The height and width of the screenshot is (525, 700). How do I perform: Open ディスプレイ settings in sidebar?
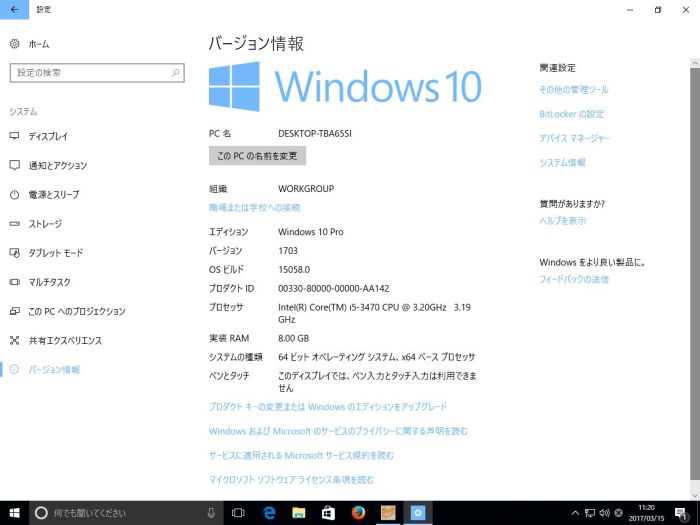pyautogui.click(x=48, y=136)
